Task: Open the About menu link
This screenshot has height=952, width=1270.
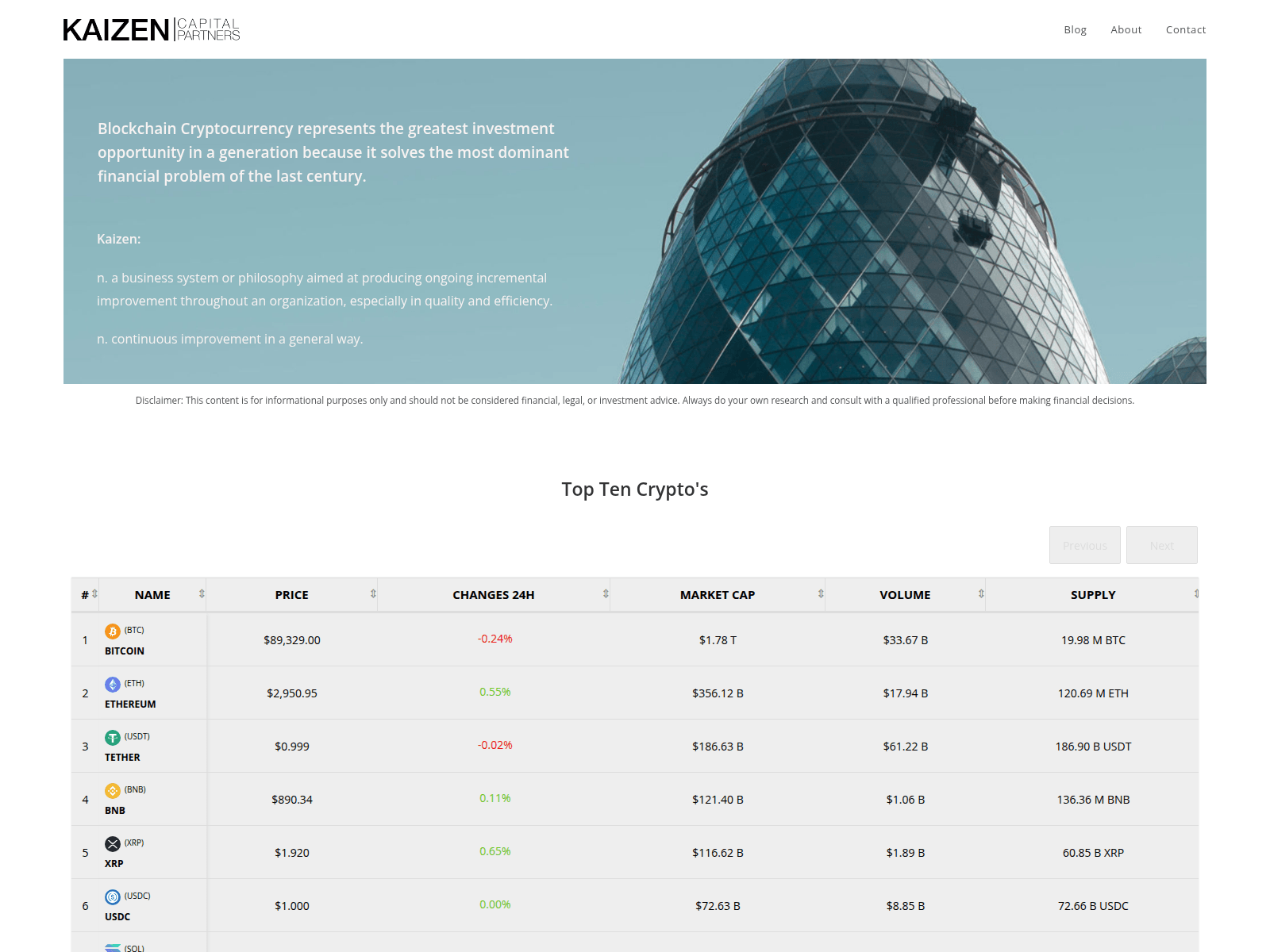Action: click(x=1126, y=29)
